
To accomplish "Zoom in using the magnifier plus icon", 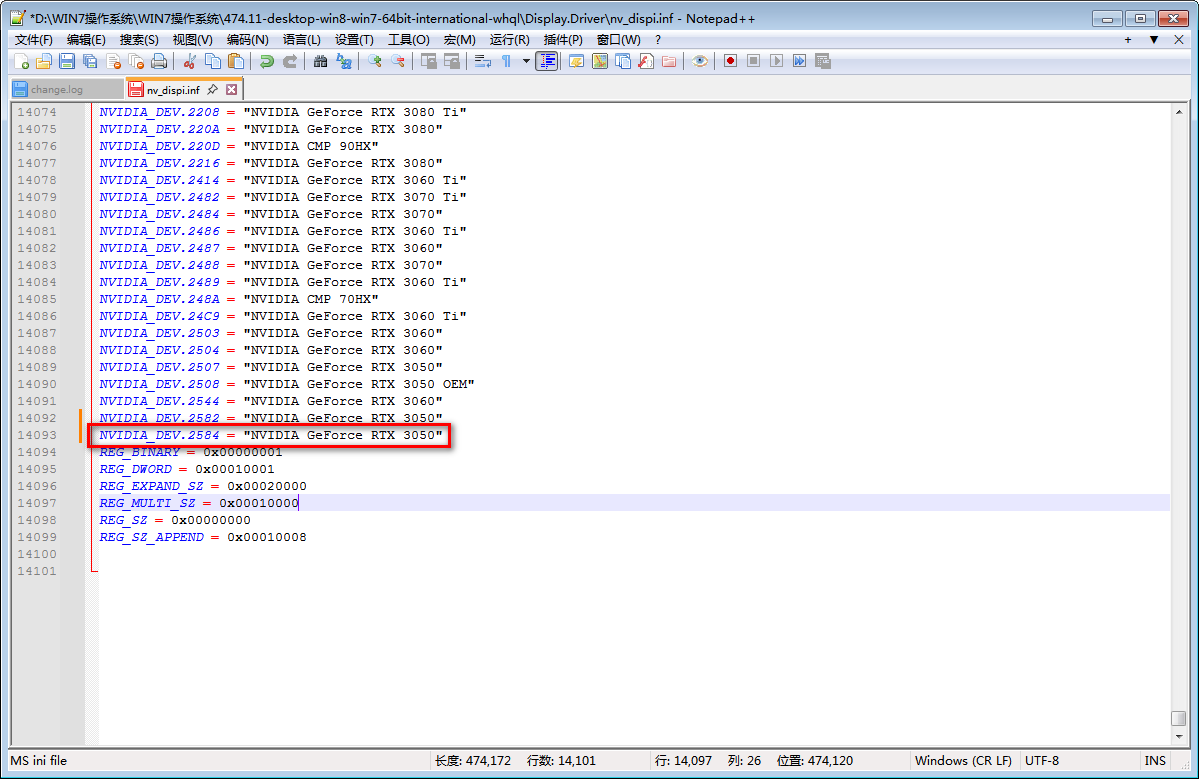I will (375, 61).
